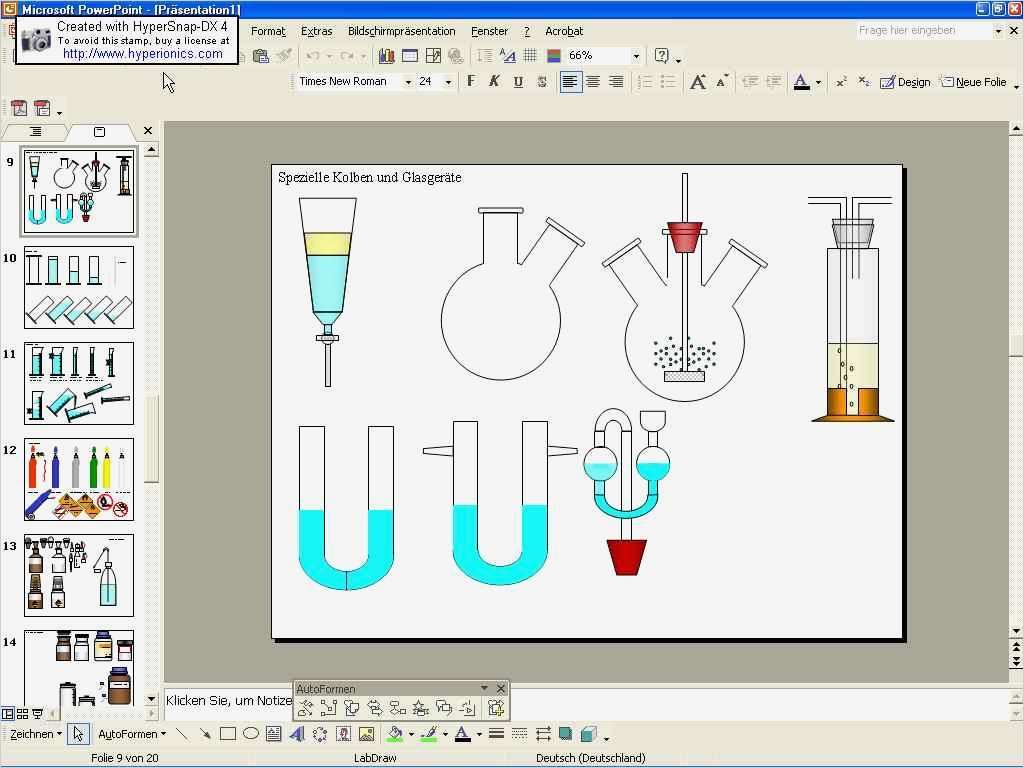Viewport: 1024px width, 768px height.
Task: Toggle left text alignment
Action: click(x=569, y=82)
